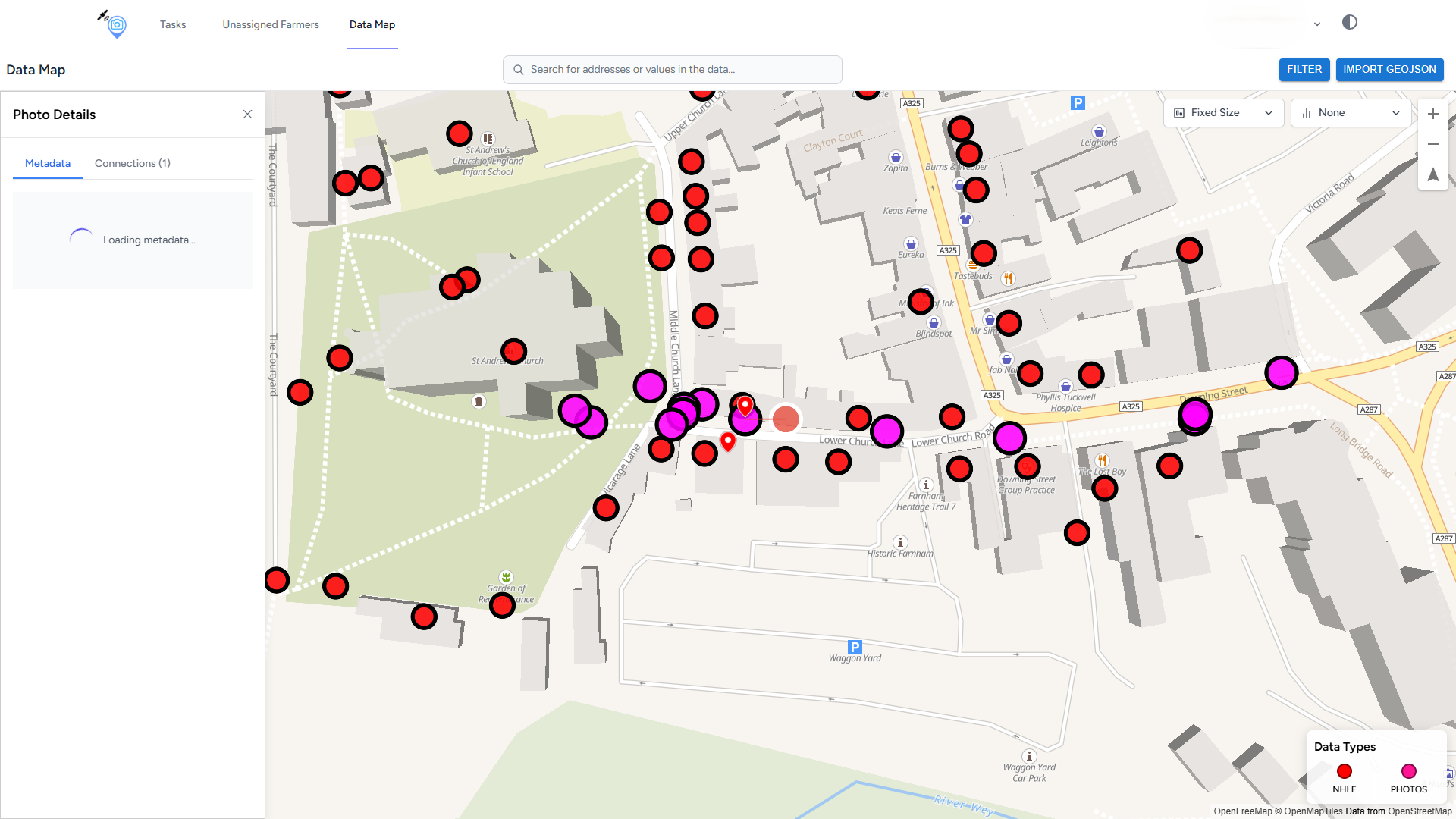Viewport: 1456px width, 819px height.
Task: Click the Waggon Yard parking icon
Action: (x=855, y=647)
